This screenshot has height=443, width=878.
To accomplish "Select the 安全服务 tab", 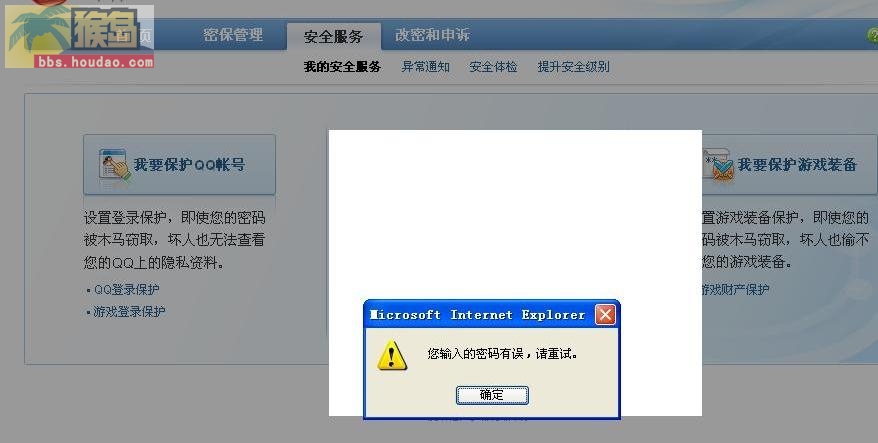I will 334,36.
